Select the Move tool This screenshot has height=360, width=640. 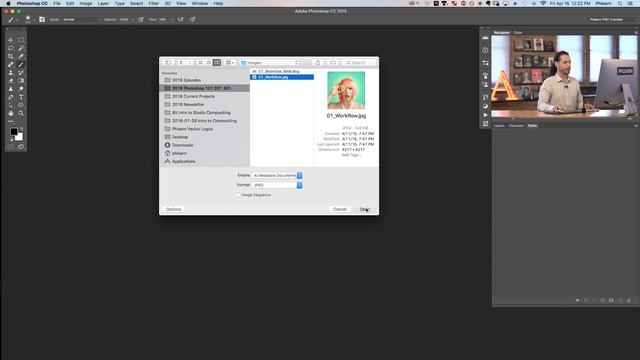click(x=11, y=40)
